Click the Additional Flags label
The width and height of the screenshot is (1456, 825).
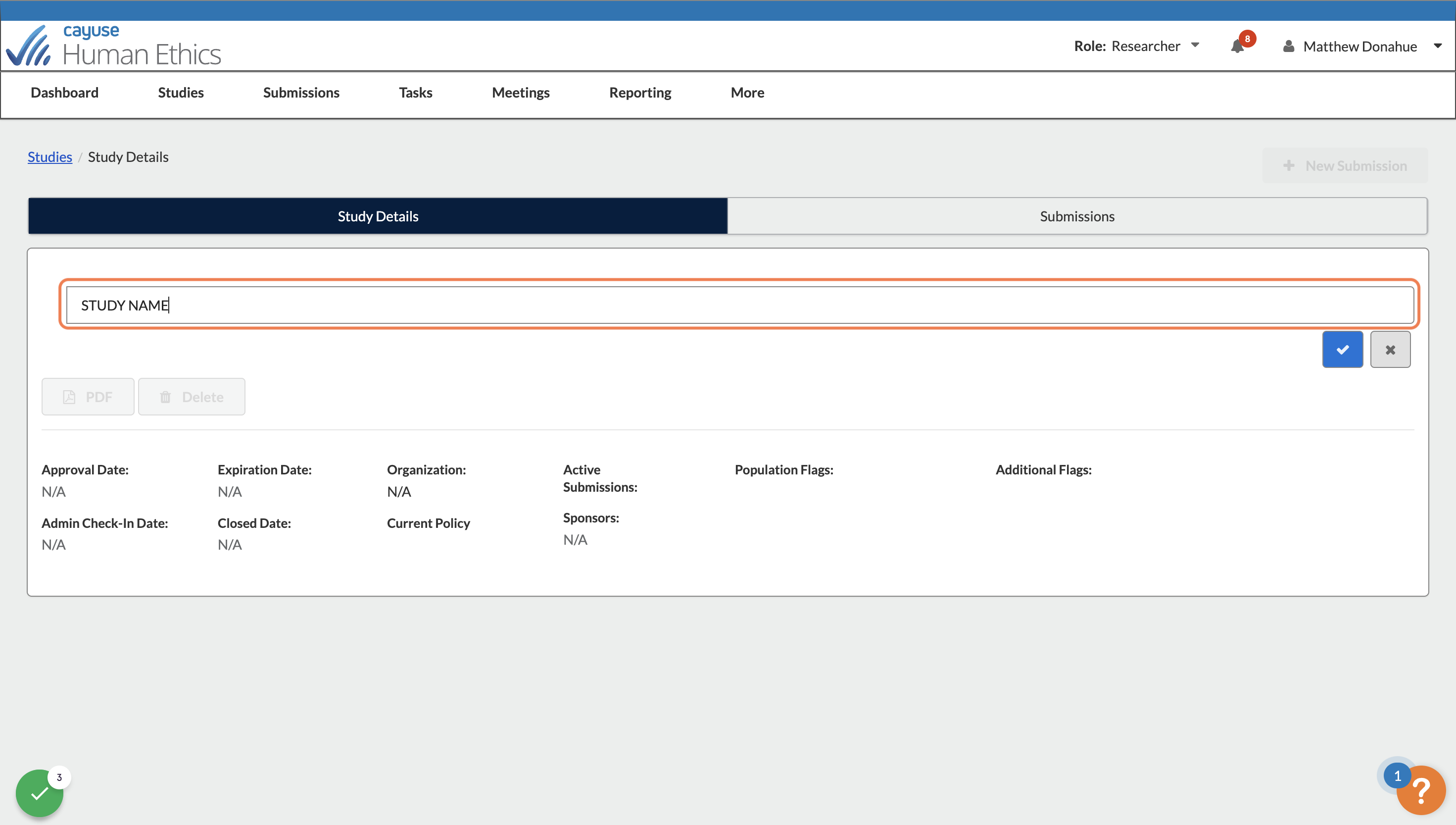(x=1043, y=470)
